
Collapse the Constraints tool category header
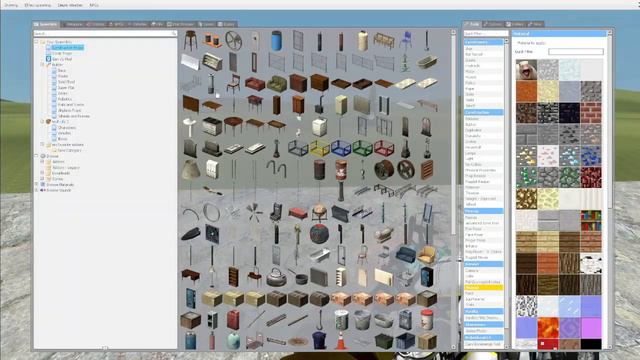point(483,42)
